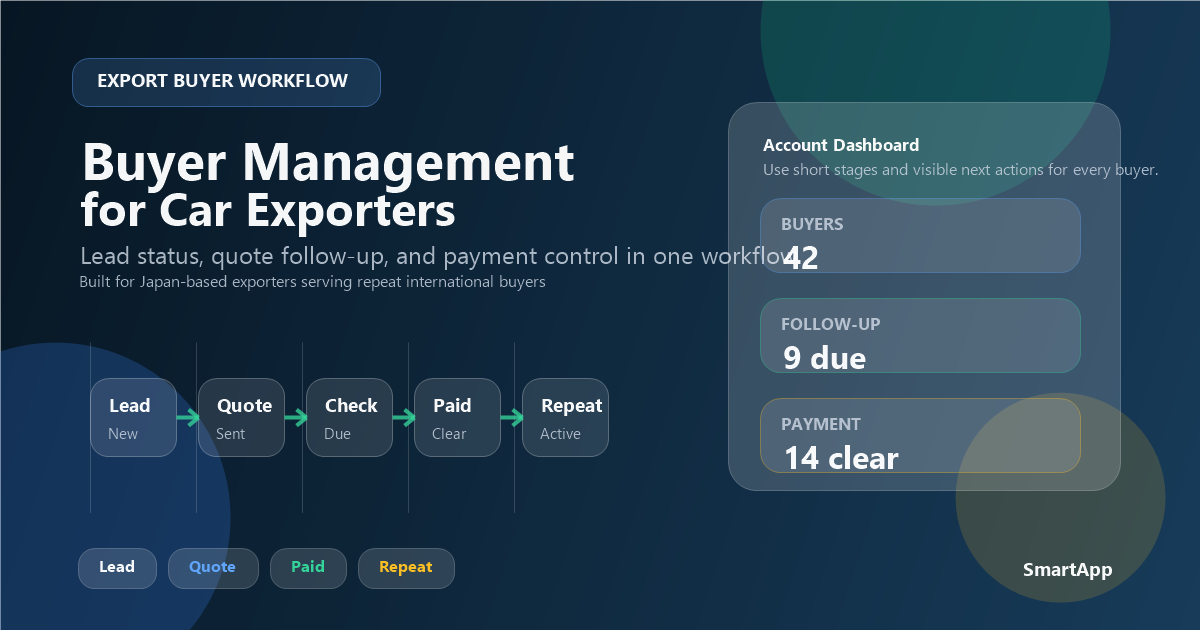
Task: Click the SmartApp logo text
Action: tap(1067, 569)
